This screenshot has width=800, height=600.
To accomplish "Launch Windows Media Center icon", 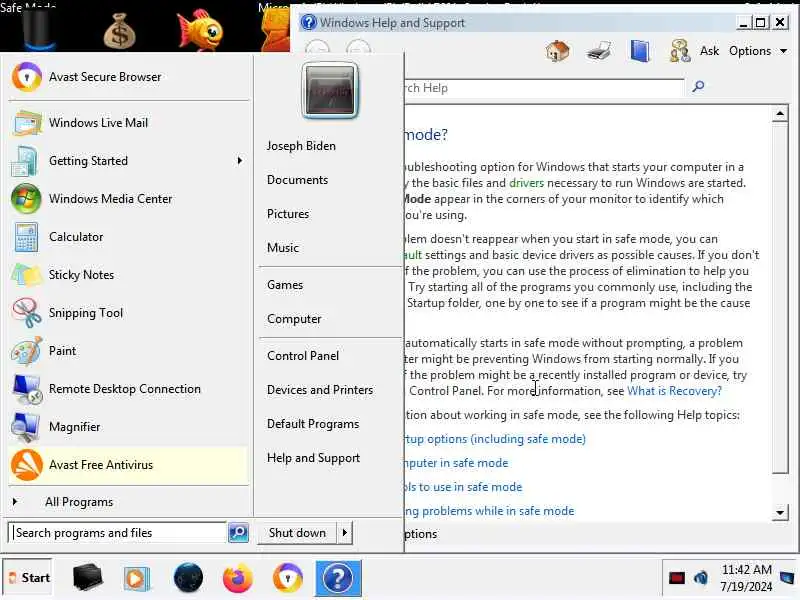I will click(x=26, y=199).
